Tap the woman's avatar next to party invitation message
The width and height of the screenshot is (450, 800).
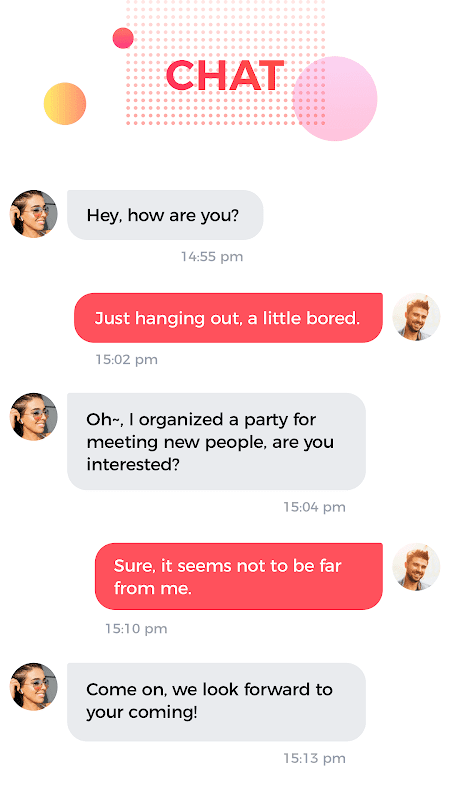pyautogui.click(x=34, y=417)
